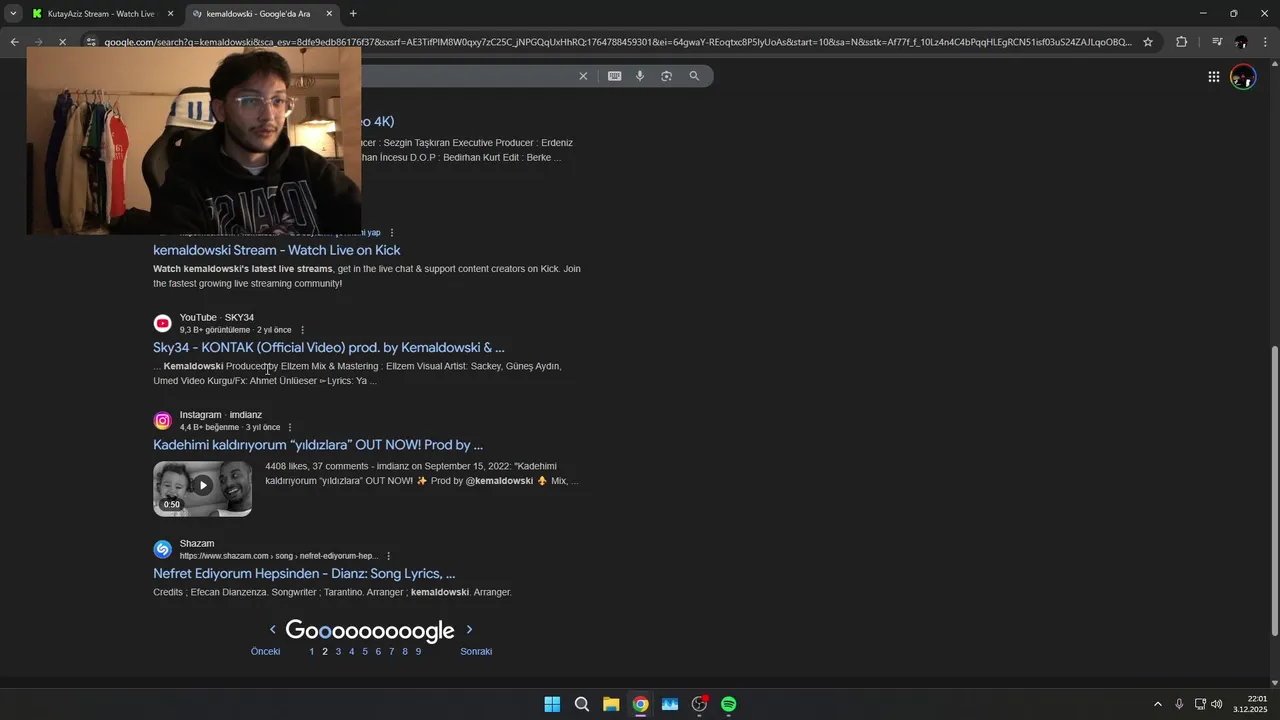Open clock and date 22:01 panel
Viewport: 1280px width, 720px height.
pos(1252,704)
